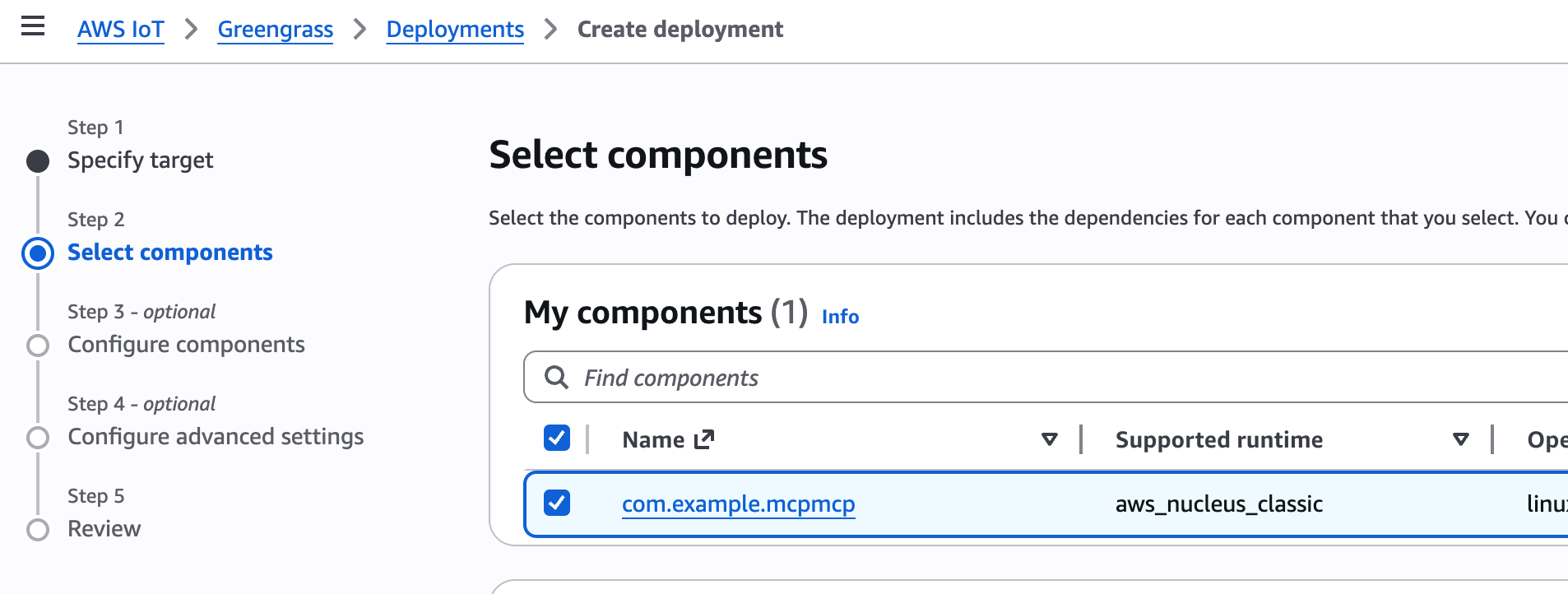
Task: Open Greengrass breadcrumb link
Action: coord(275,30)
